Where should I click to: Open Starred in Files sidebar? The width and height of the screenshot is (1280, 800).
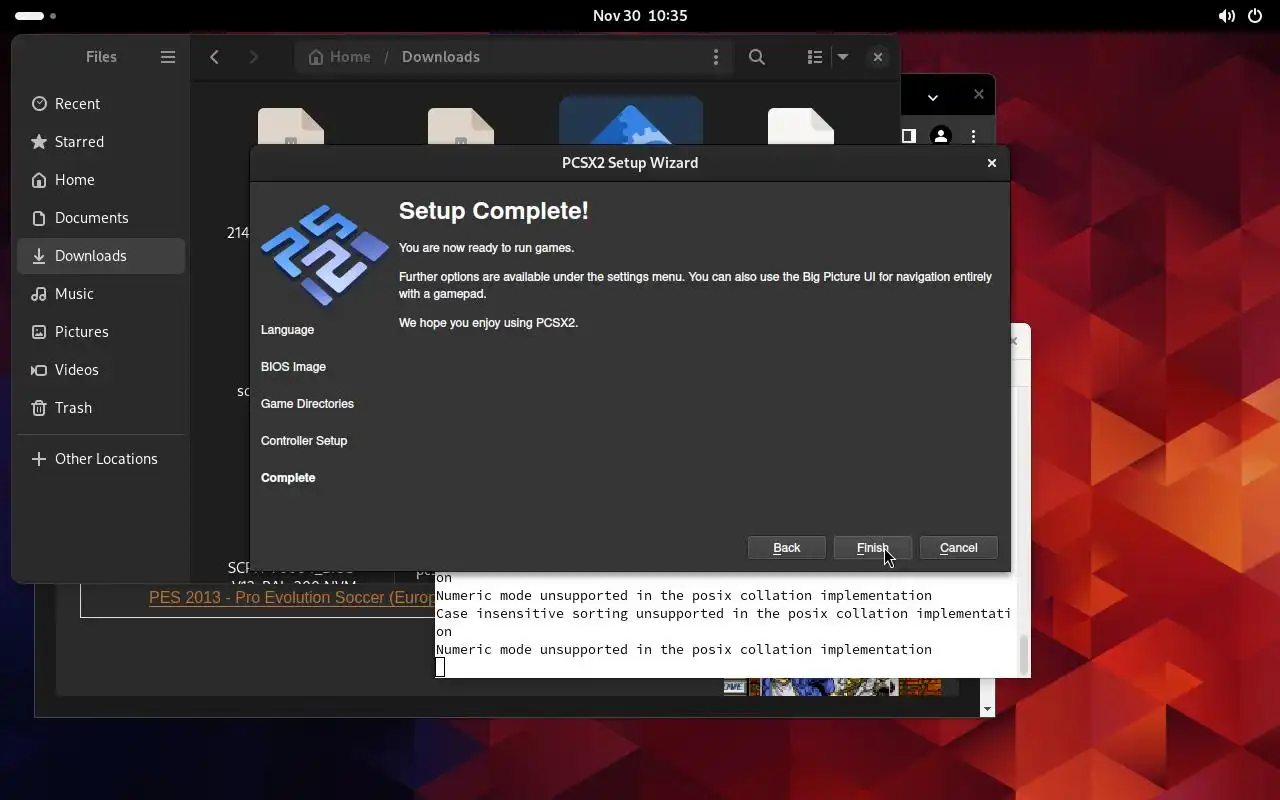[x=101, y=142]
